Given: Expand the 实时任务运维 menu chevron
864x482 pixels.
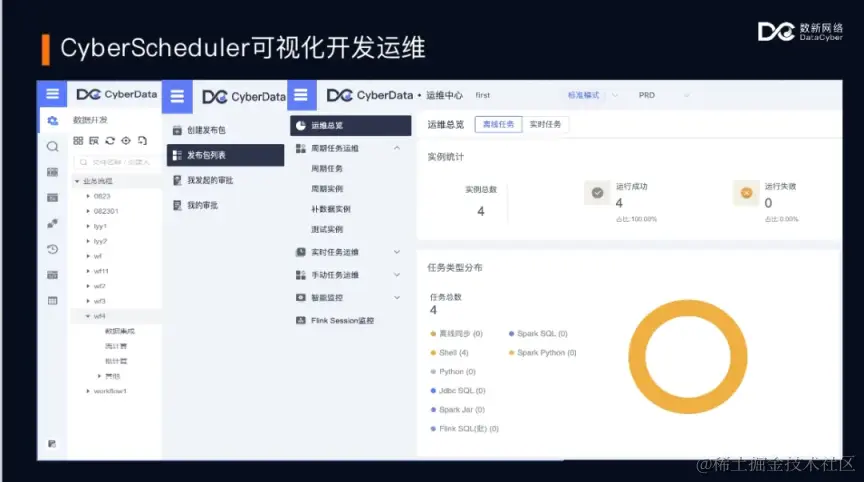Looking at the screenshot, I should click(x=397, y=252).
